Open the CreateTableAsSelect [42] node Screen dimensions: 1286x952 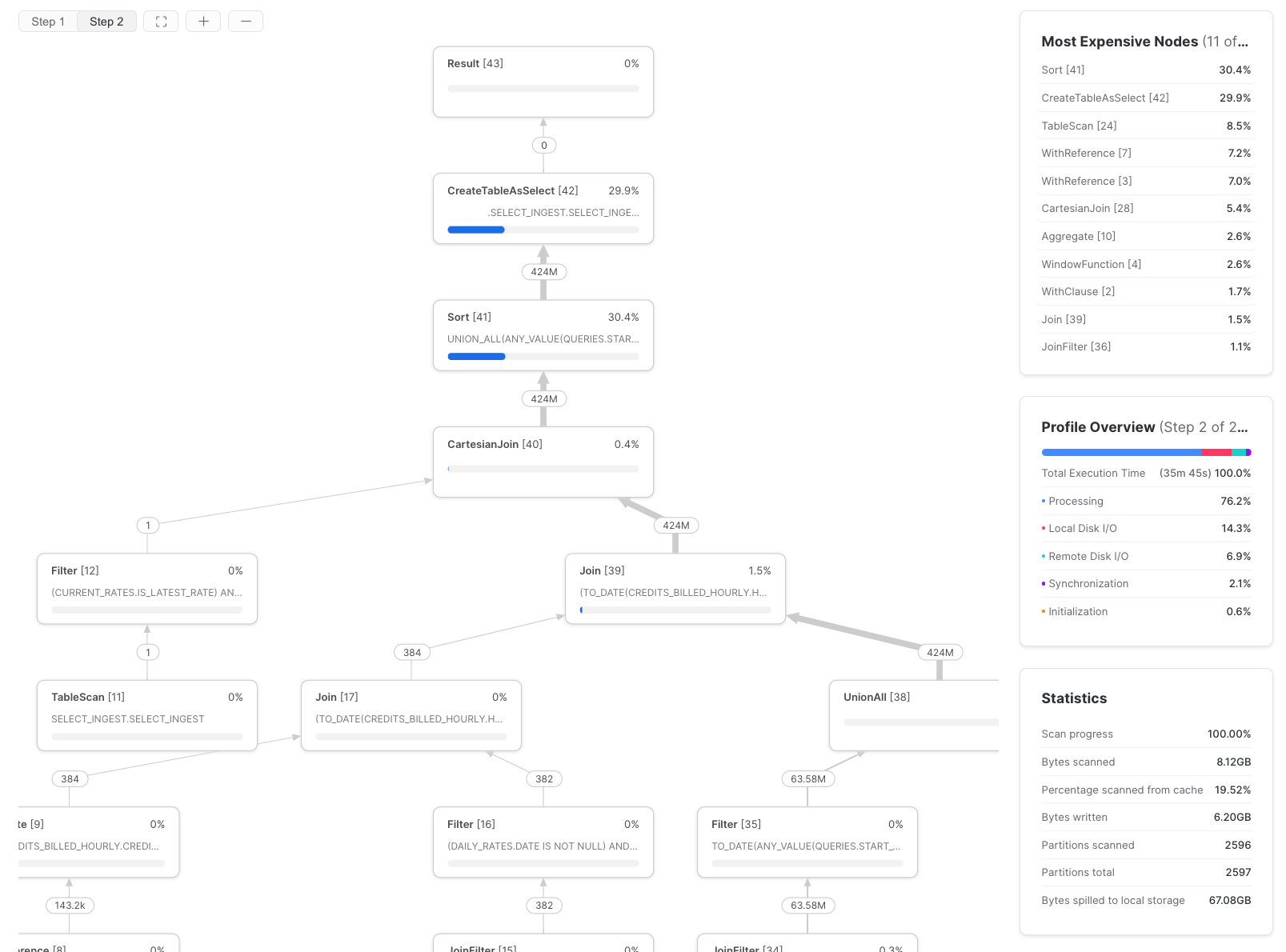543,208
